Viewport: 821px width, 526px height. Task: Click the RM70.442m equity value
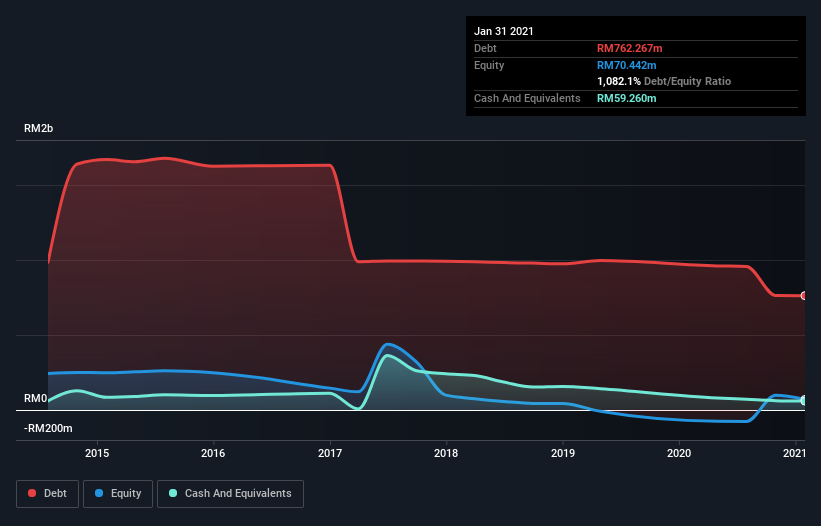tap(626, 65)
